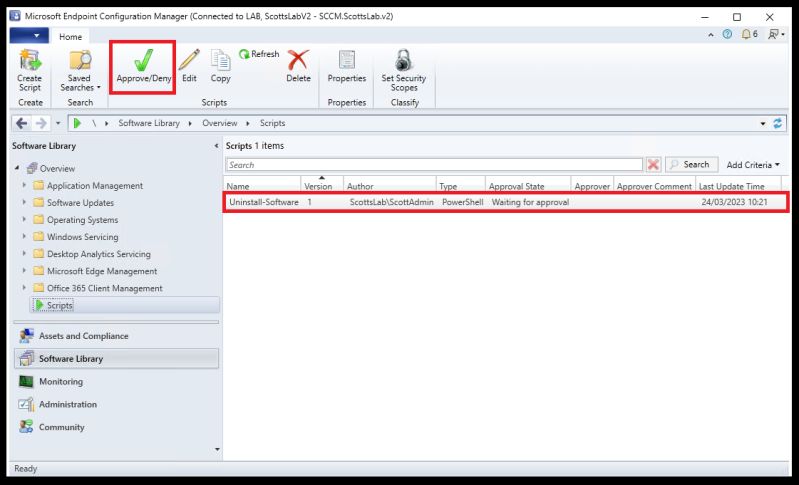The width and height of the screenshot is (799, 485).
Task: Open the blue application menu button
Action: tap(29, 36)
